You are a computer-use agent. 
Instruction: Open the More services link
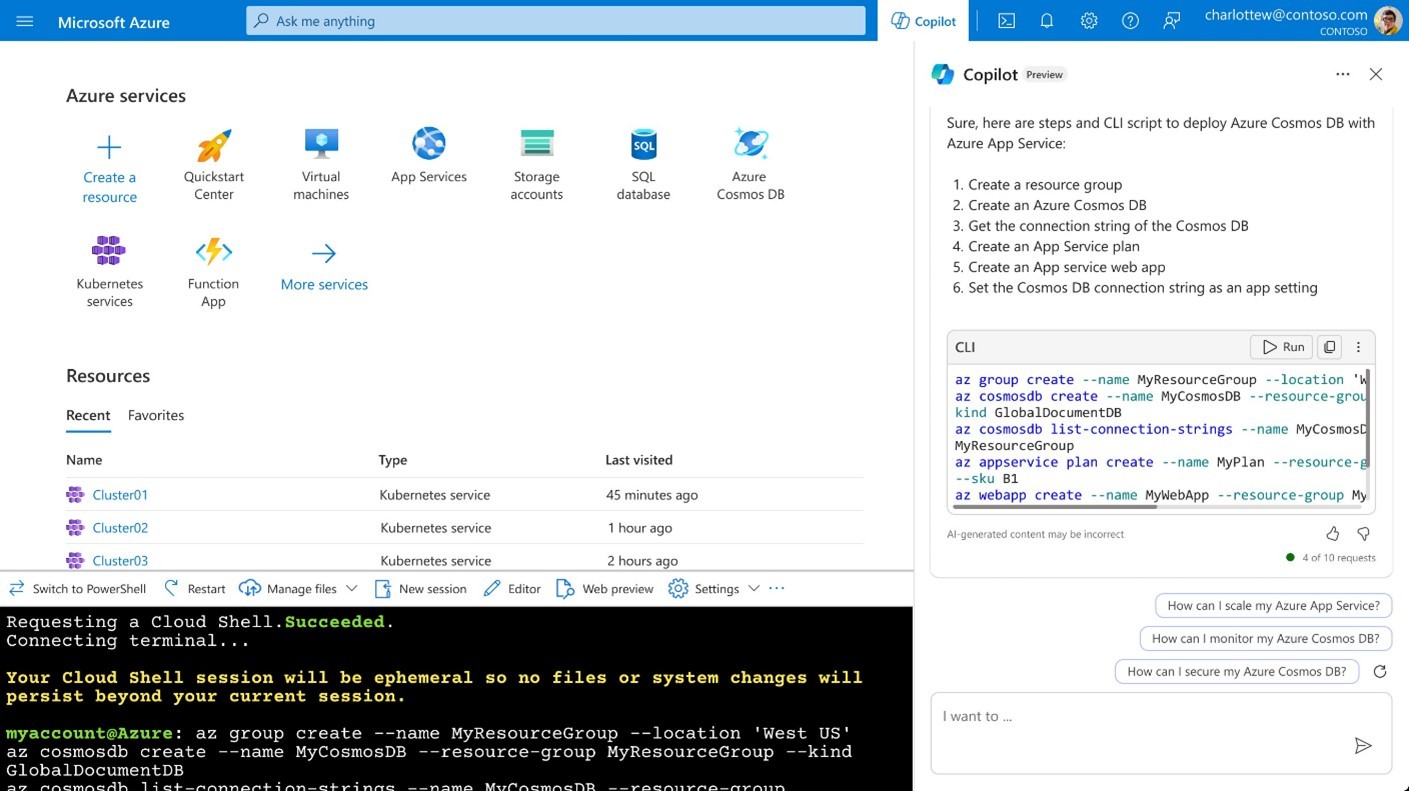coord(323,284)
